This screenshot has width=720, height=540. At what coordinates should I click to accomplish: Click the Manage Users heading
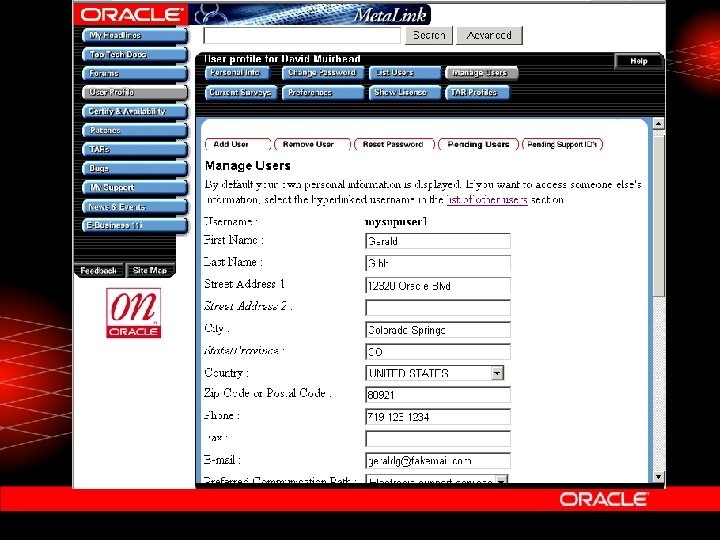(248, 166)
